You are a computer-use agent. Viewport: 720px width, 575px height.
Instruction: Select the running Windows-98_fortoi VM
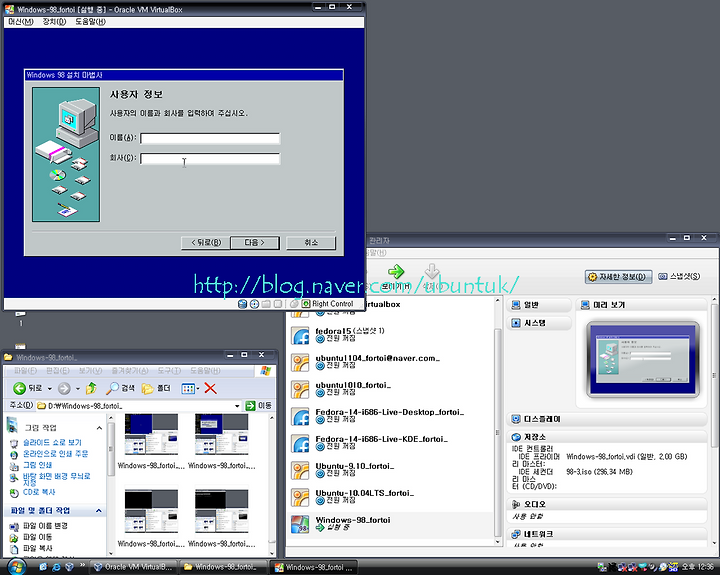tap(390, 524)
